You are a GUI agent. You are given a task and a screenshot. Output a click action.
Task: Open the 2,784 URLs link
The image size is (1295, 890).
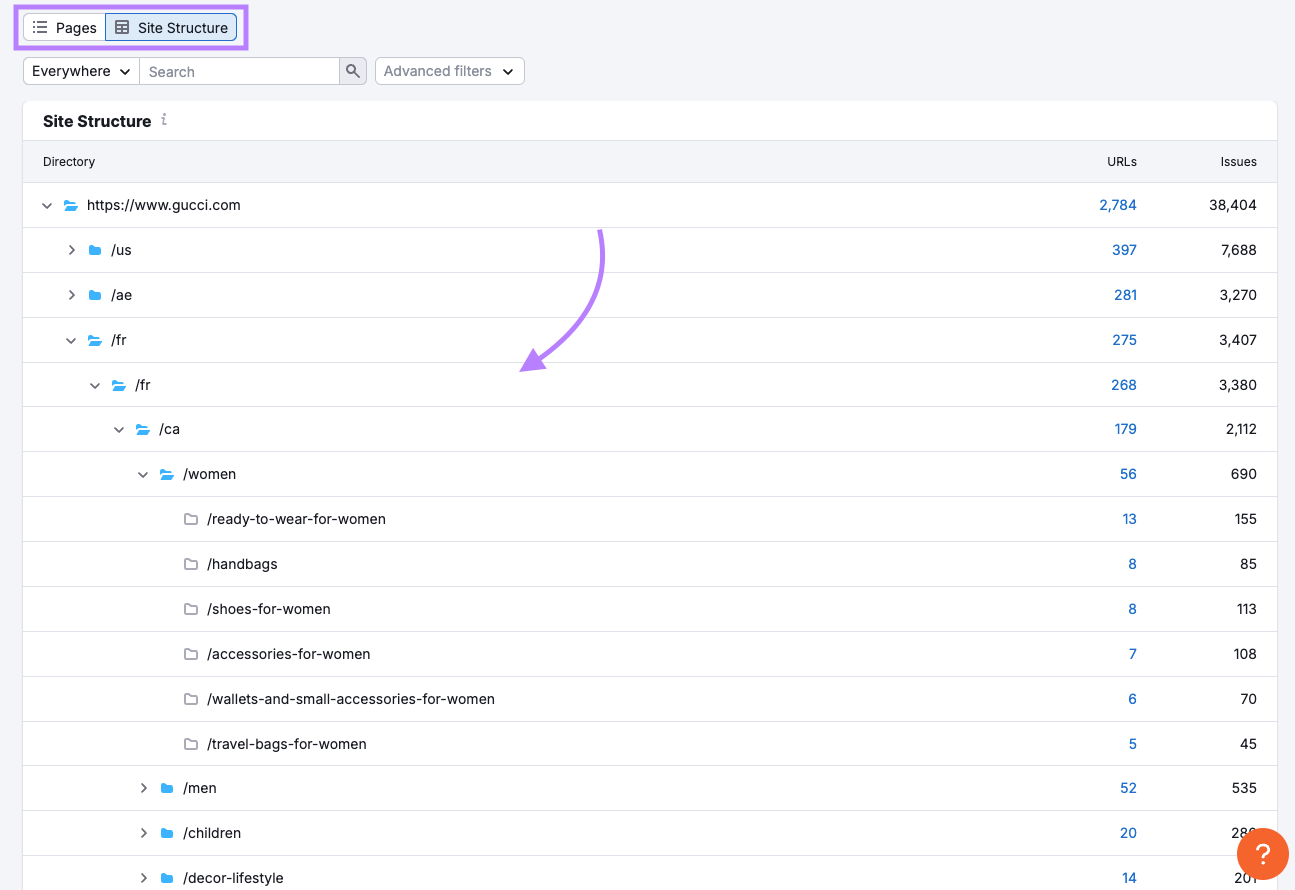pos(1118,205)
